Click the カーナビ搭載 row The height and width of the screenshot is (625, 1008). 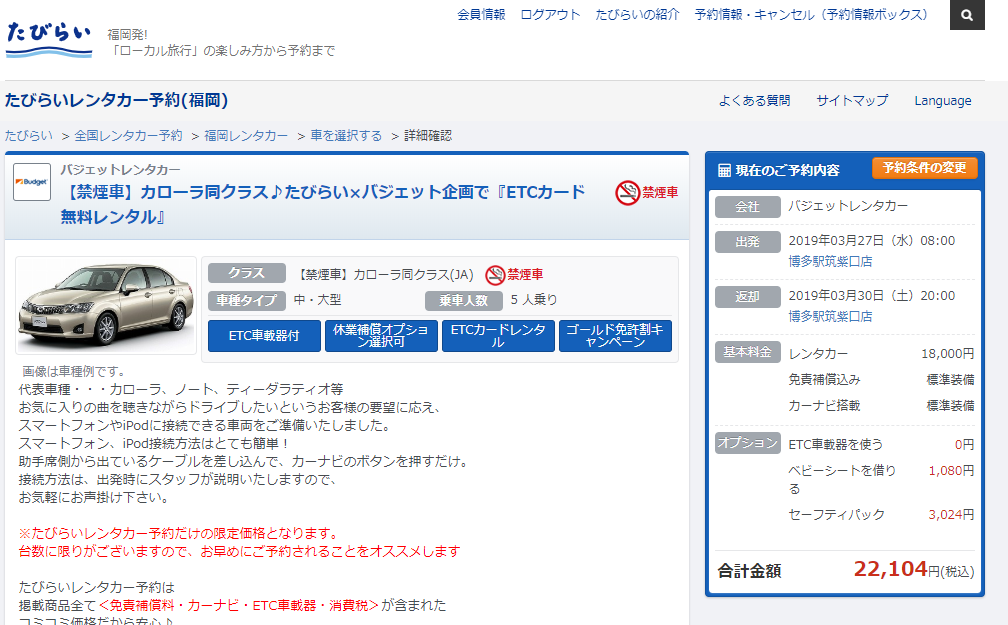click(881, 406)
